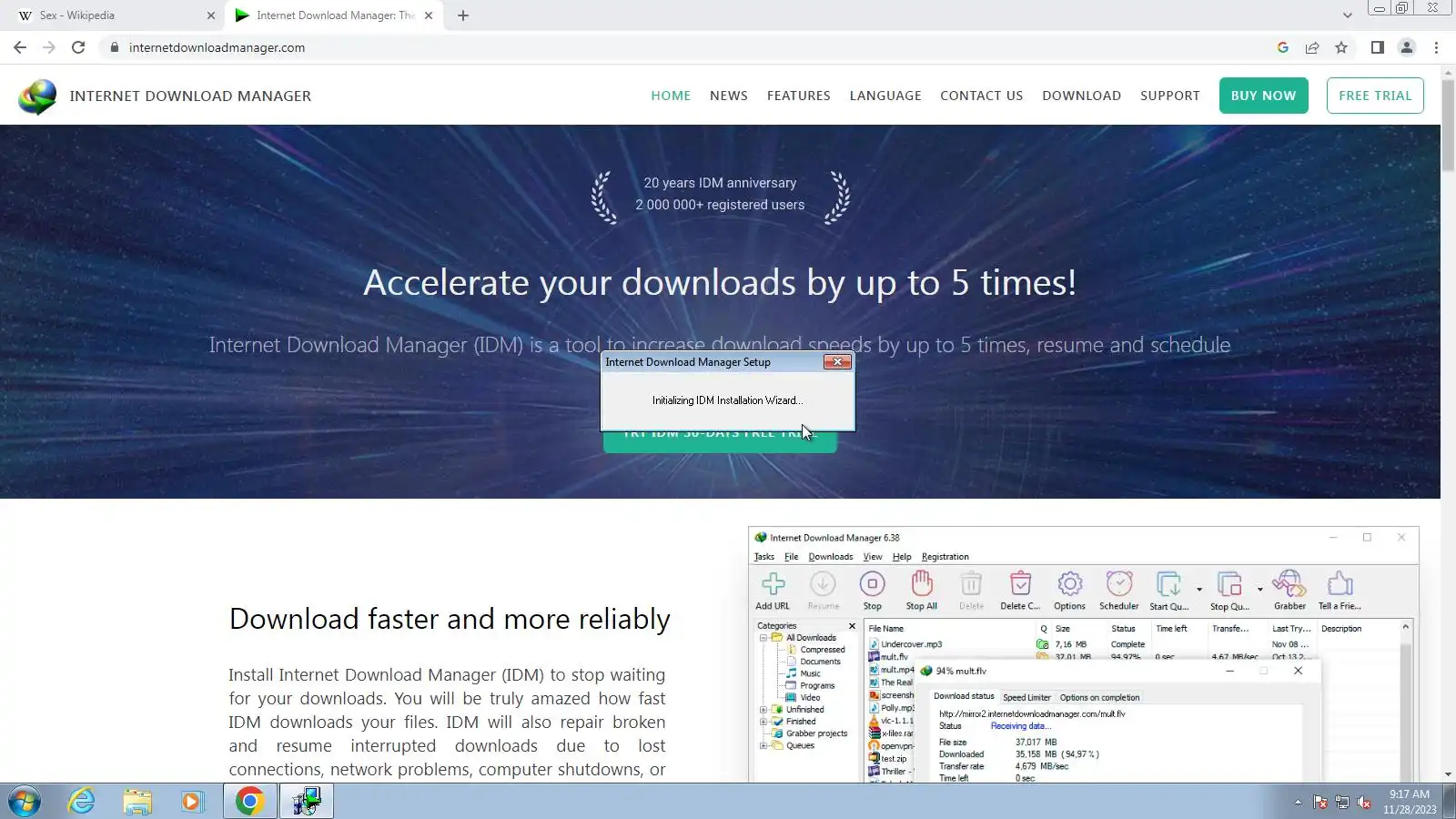
Task: Switch to Chrome in the taskbar
Action: (250, 802)
